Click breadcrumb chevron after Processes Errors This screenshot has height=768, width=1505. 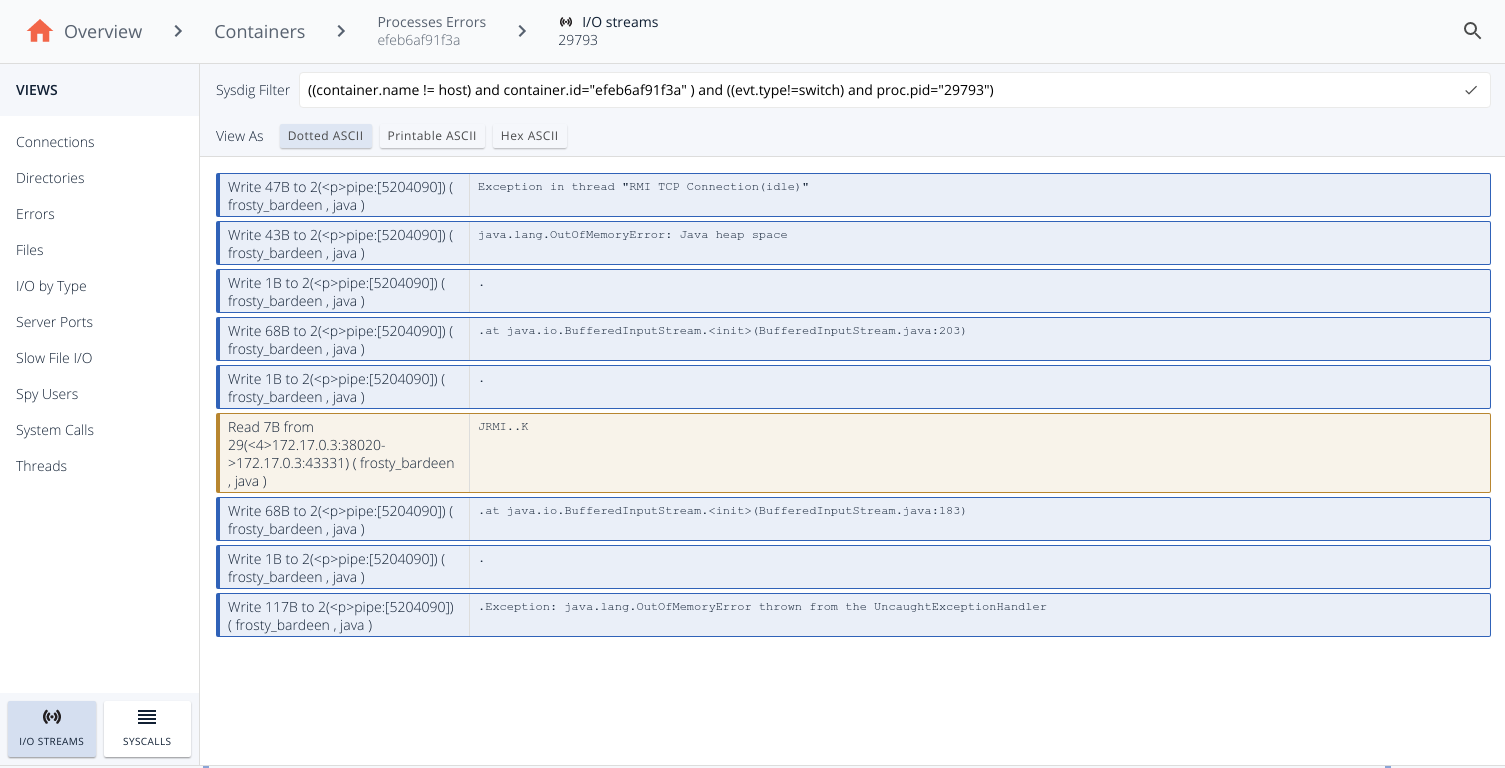point(522,31)
